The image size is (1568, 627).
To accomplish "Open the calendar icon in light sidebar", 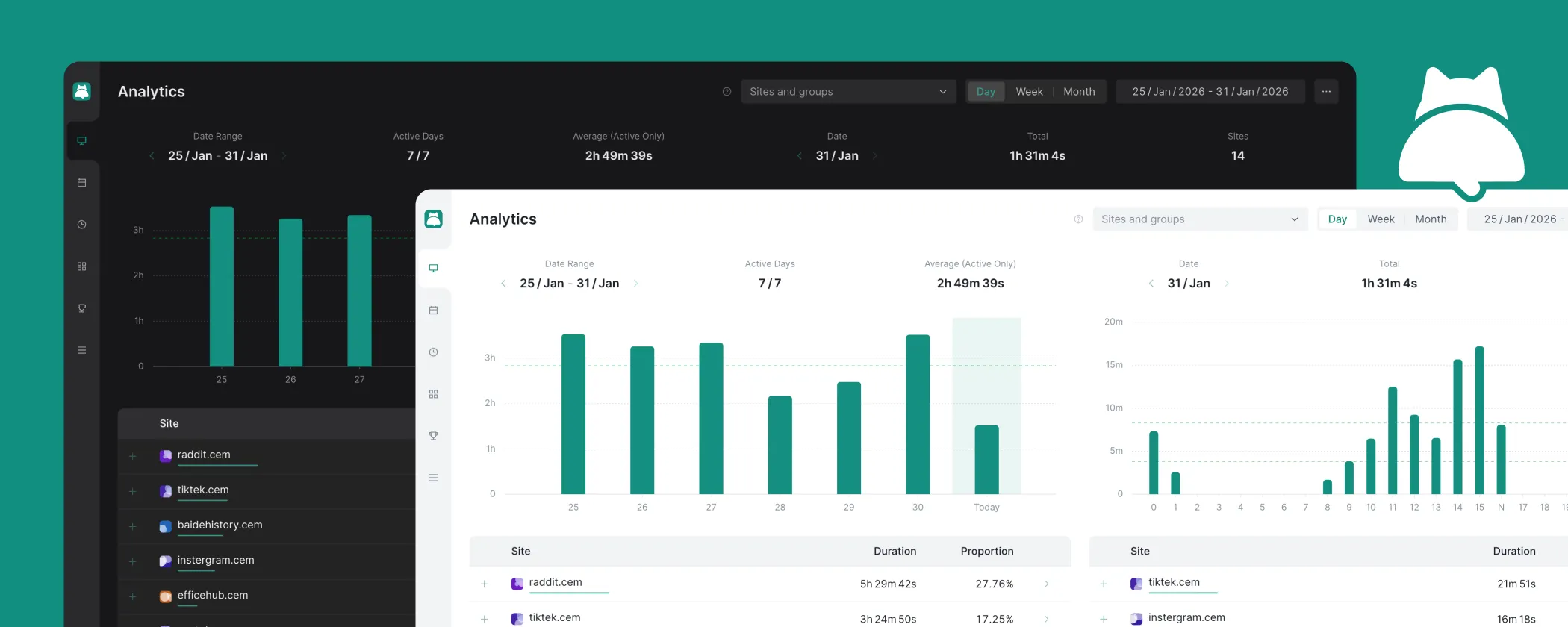I will (433, 311).
